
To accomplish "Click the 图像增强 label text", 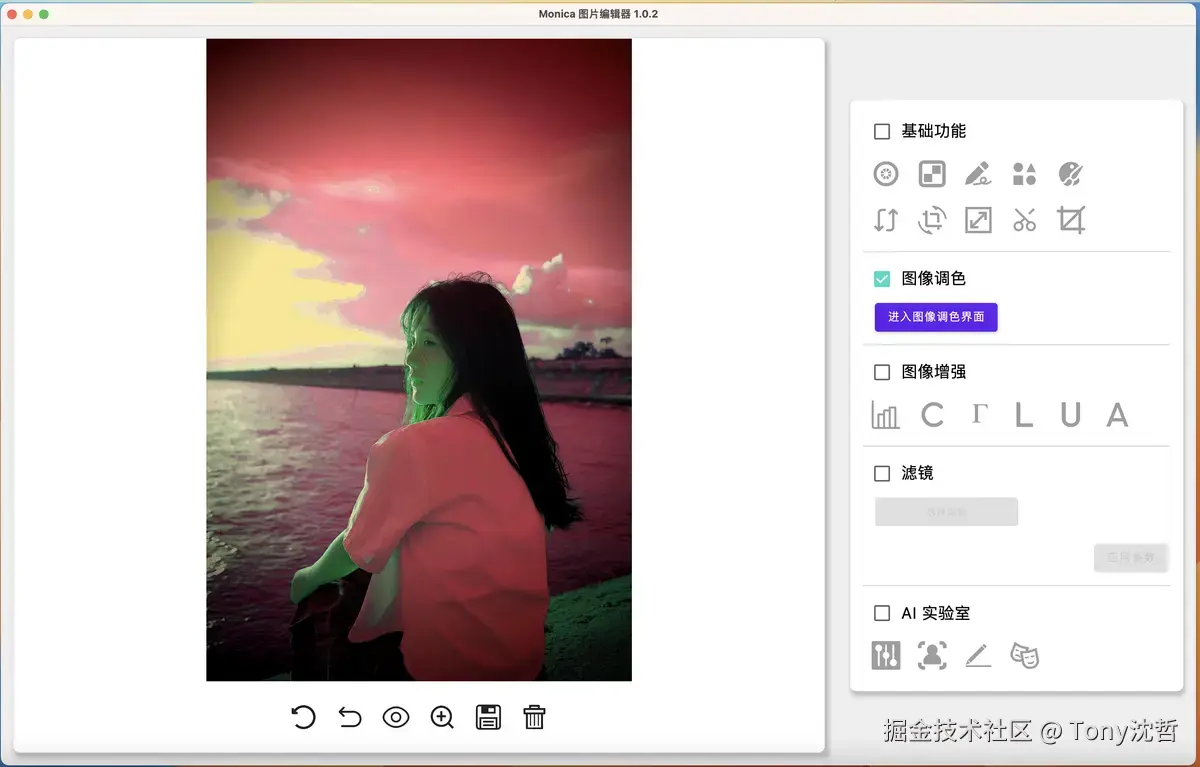I will [x=934, y=372].
